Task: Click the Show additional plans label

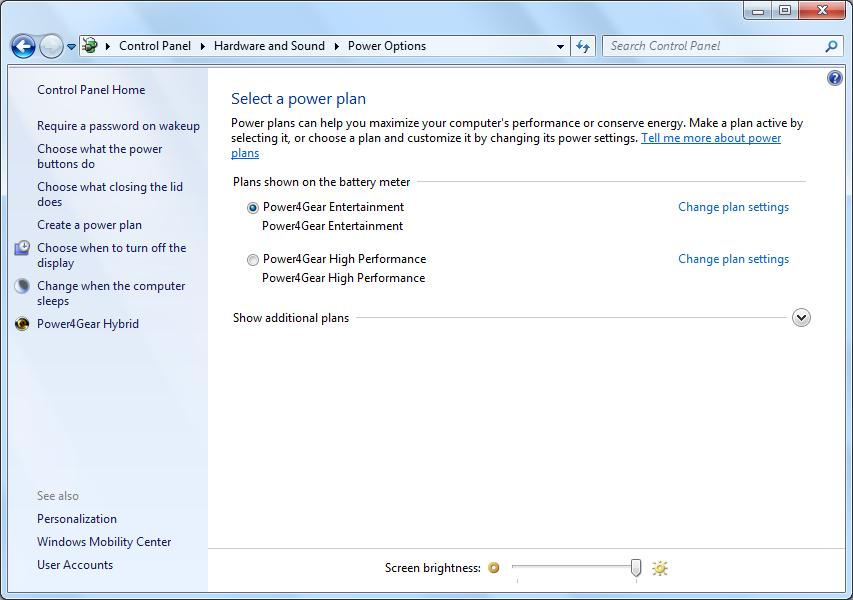Action: [x=290, y=318]
